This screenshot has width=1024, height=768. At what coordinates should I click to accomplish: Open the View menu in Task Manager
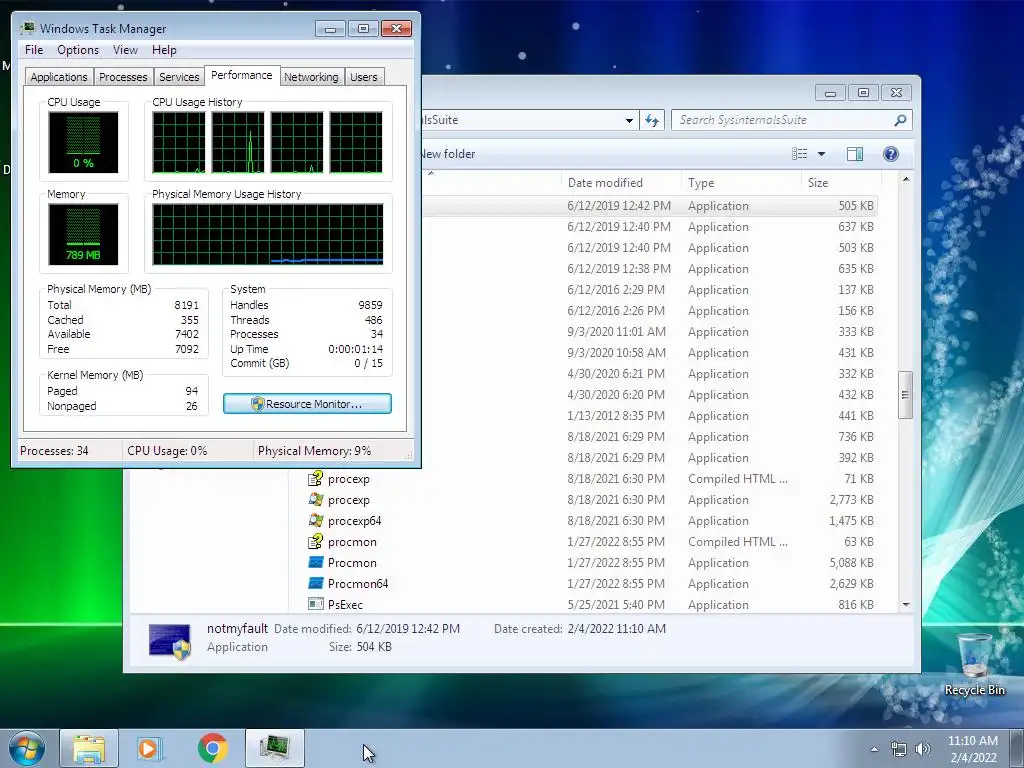click(x=125, y=50)
